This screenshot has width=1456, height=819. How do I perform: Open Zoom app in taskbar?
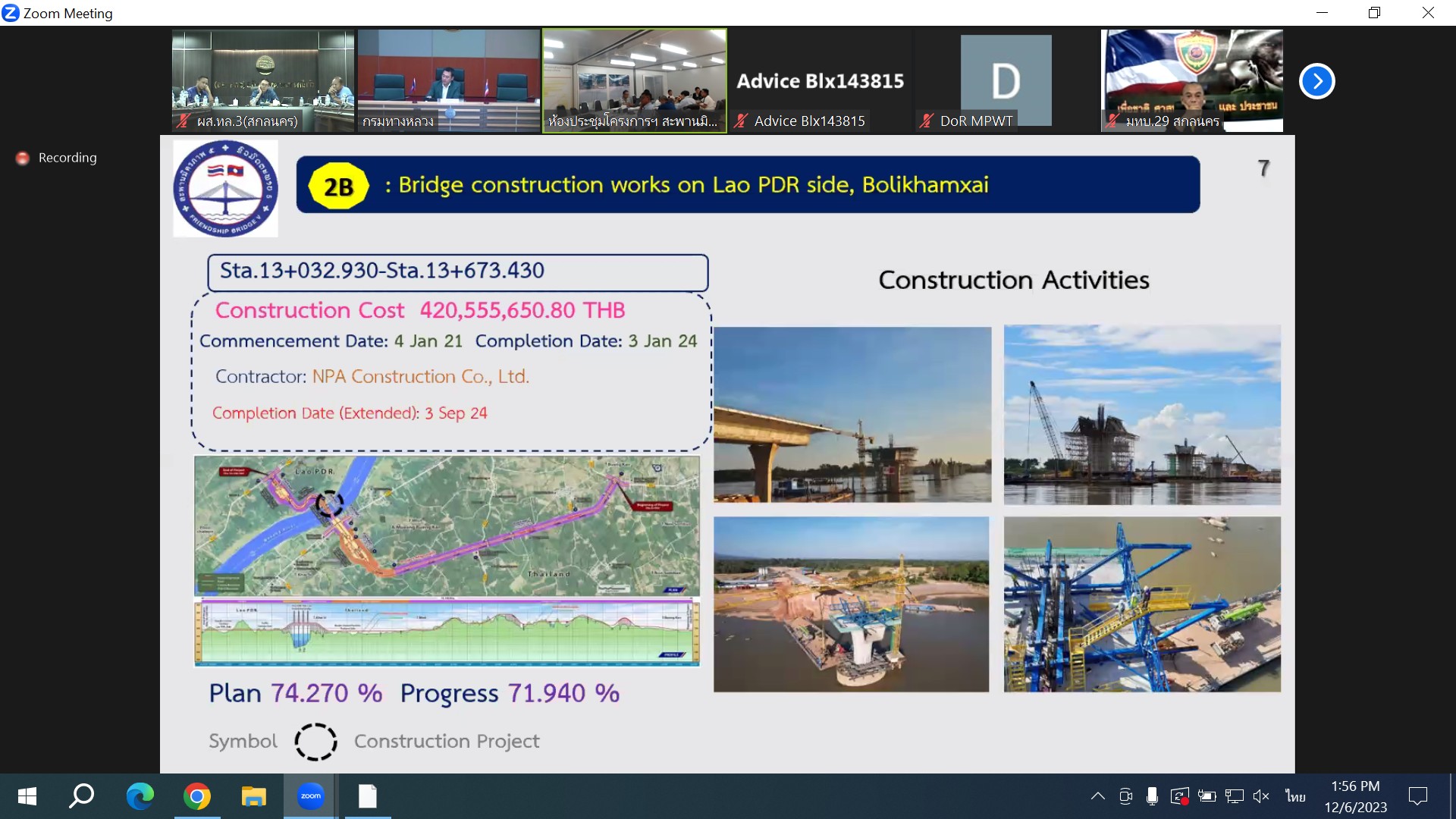(310, 796)
